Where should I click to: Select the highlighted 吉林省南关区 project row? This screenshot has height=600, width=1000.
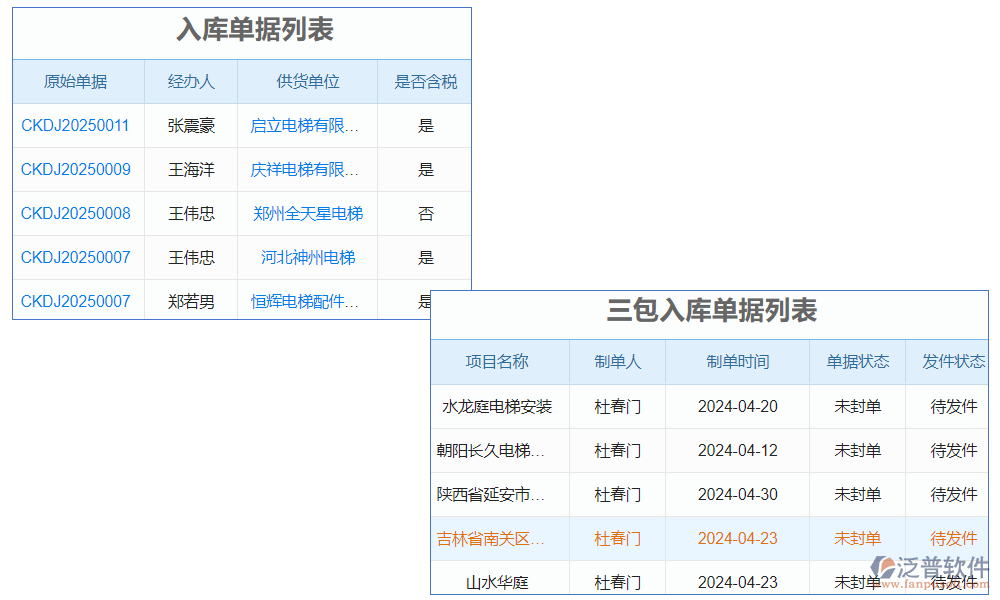[x=499, y=538]
